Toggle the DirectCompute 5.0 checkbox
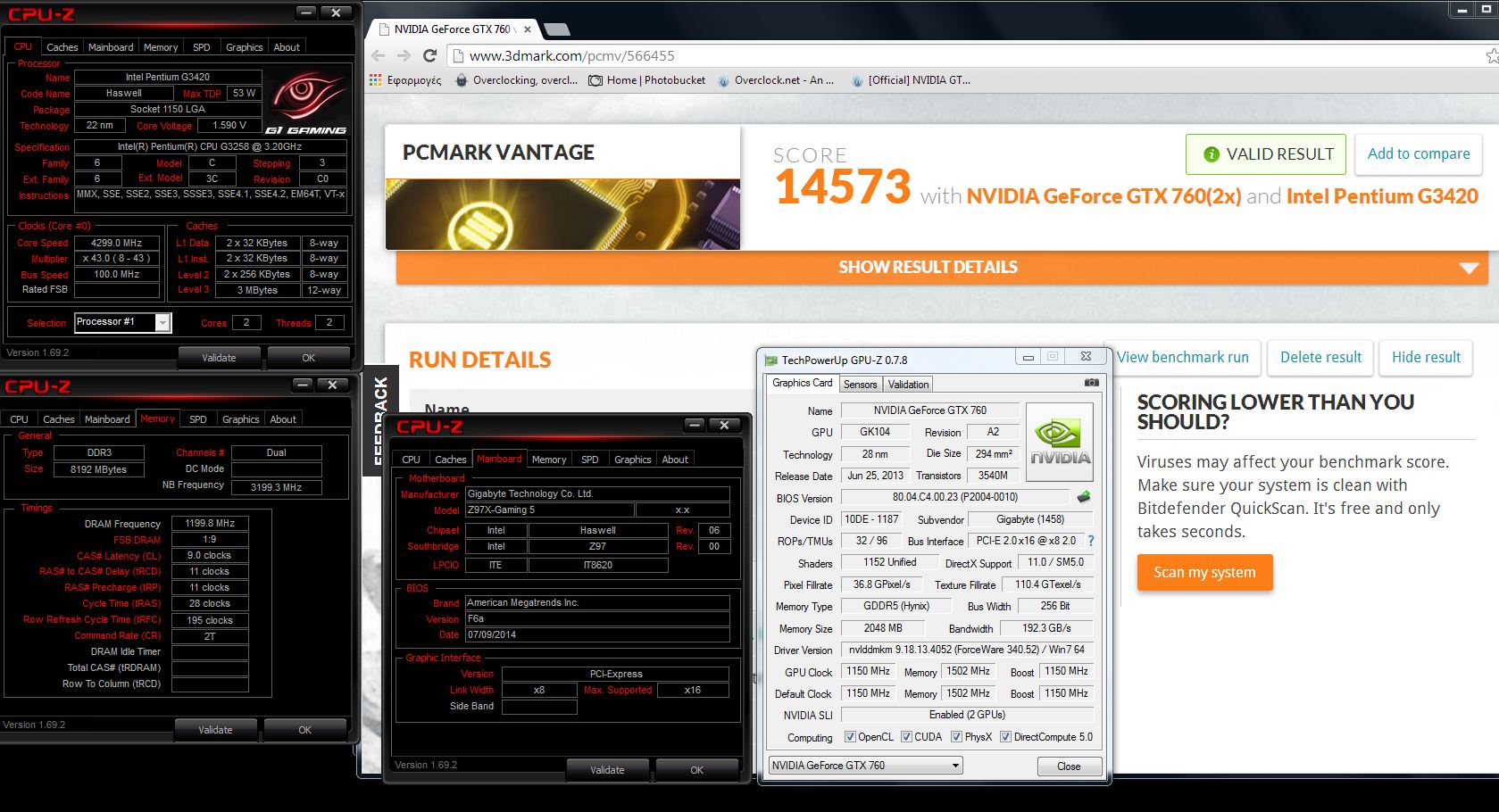Image resolution: width=1499 pixels, height=812 pixels. click(x=1005, y=737)
